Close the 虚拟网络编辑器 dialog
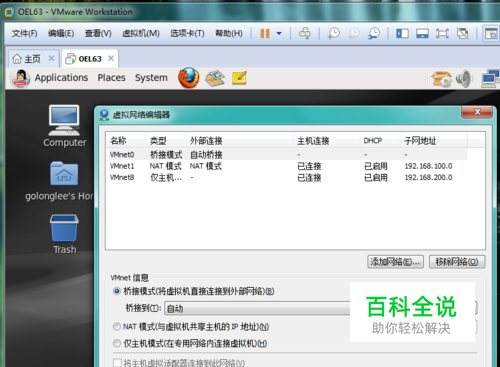This screenshot has width=500, height=367. pos(477,112)
